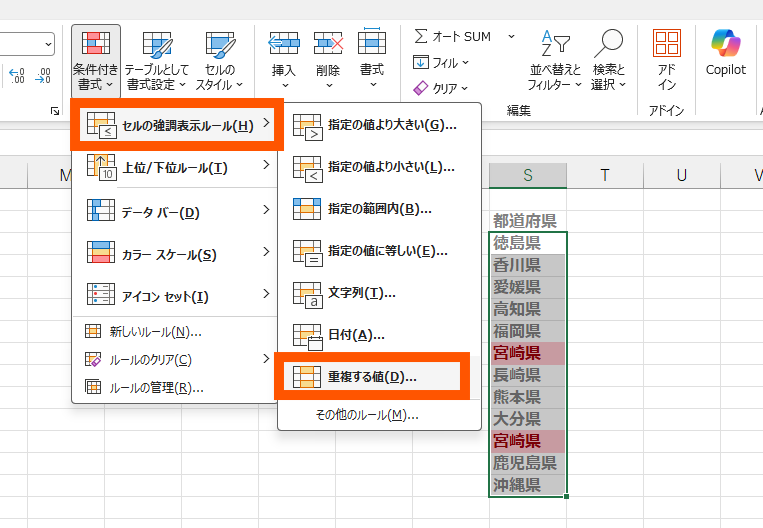The height and width of the screenshot is (528, 763).
Task: Open 並べ替えとフィルター sort and filter
Action: pos(555,61)
